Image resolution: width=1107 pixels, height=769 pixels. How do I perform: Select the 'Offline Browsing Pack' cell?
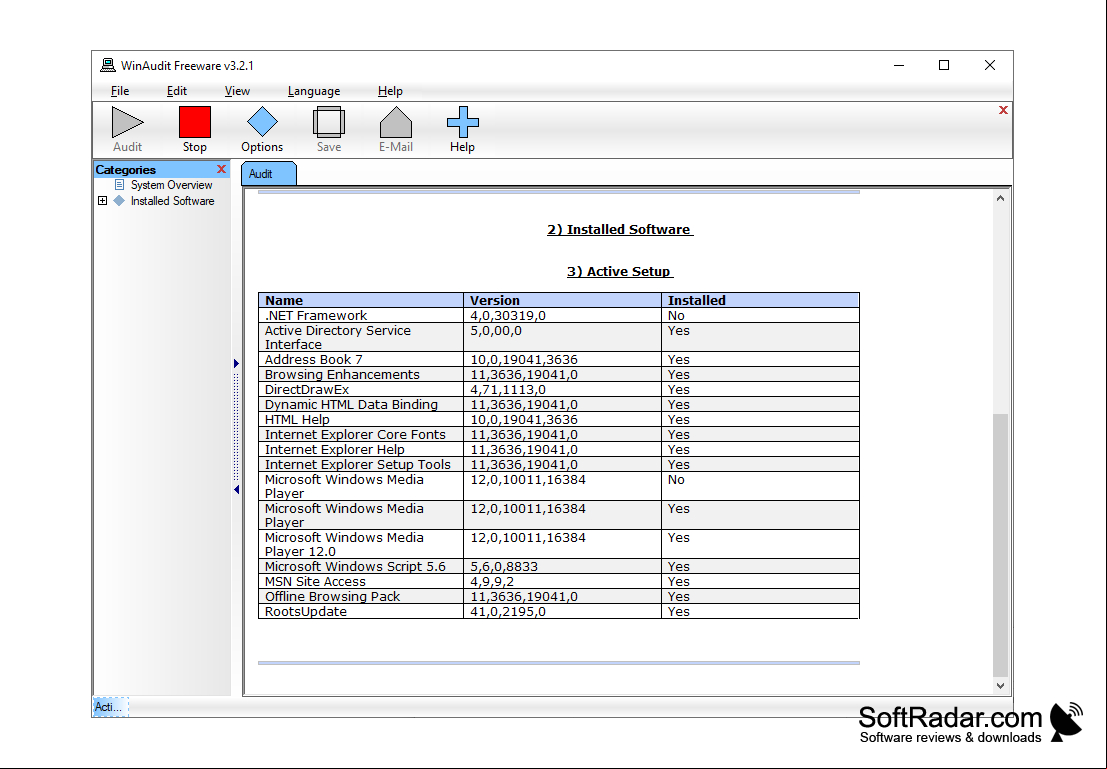point(361,597)
